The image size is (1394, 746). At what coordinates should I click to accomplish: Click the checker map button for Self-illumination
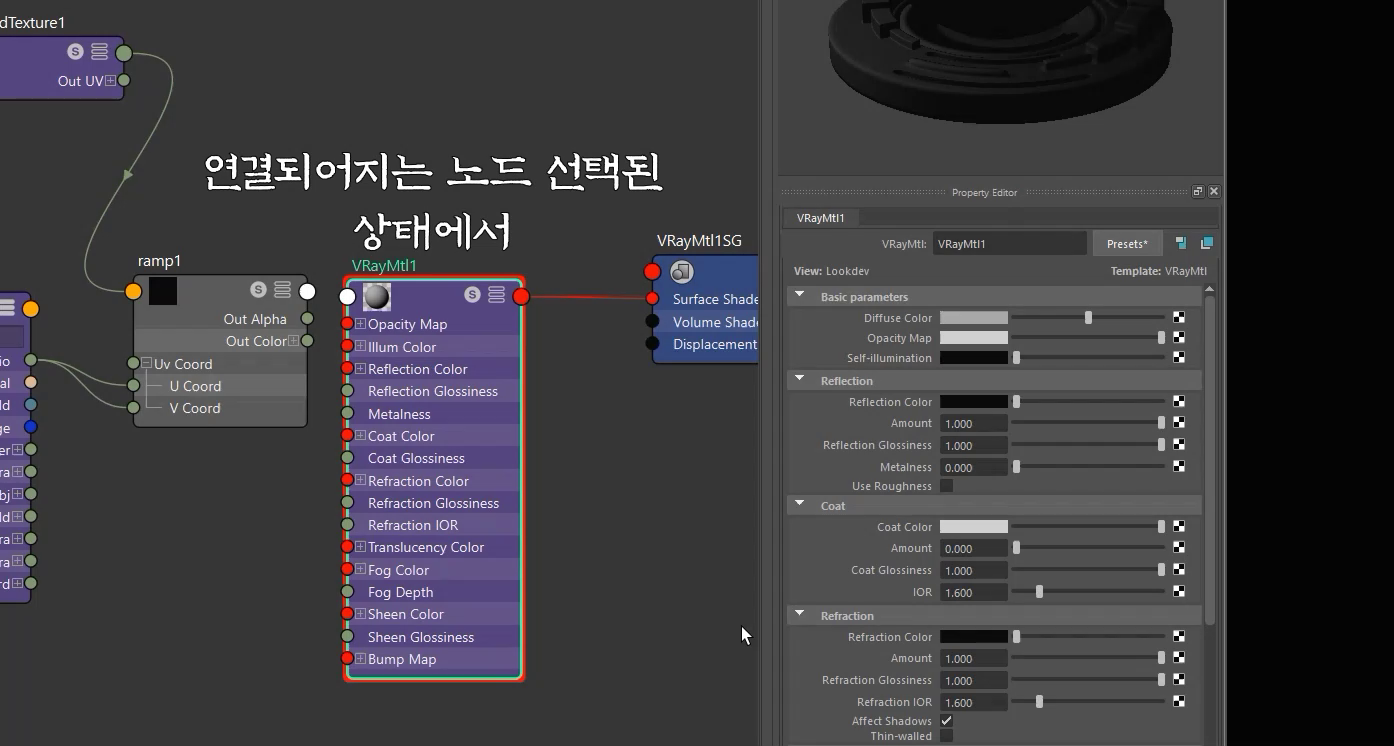1179,357
